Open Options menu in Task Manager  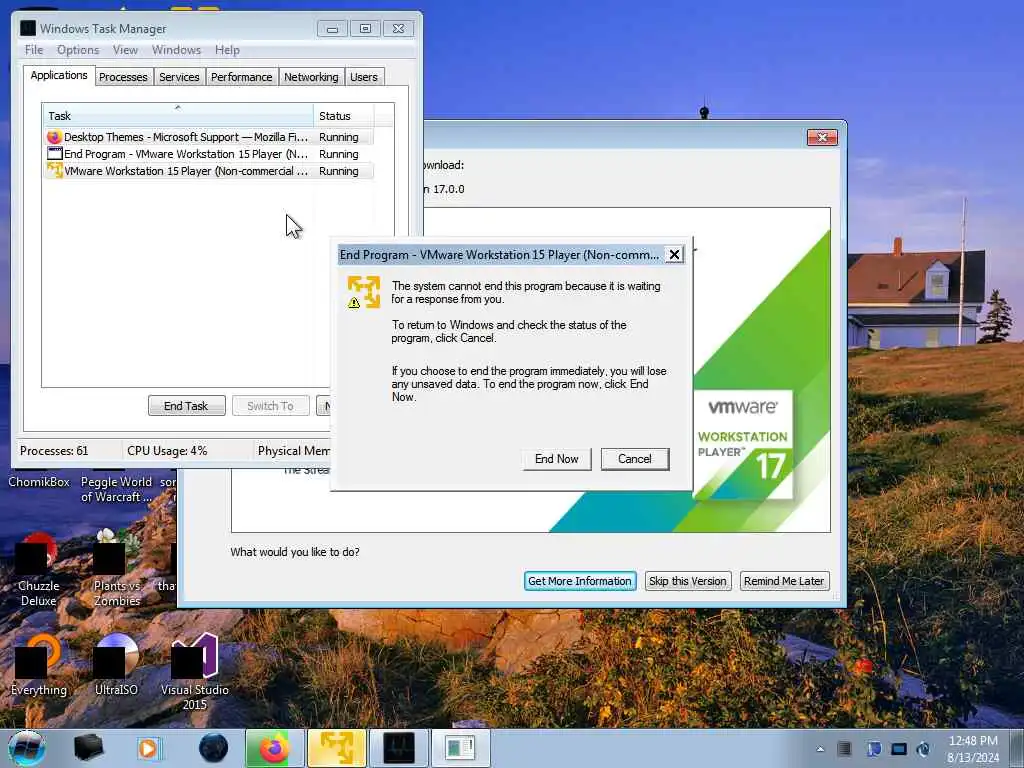(78, 50)
